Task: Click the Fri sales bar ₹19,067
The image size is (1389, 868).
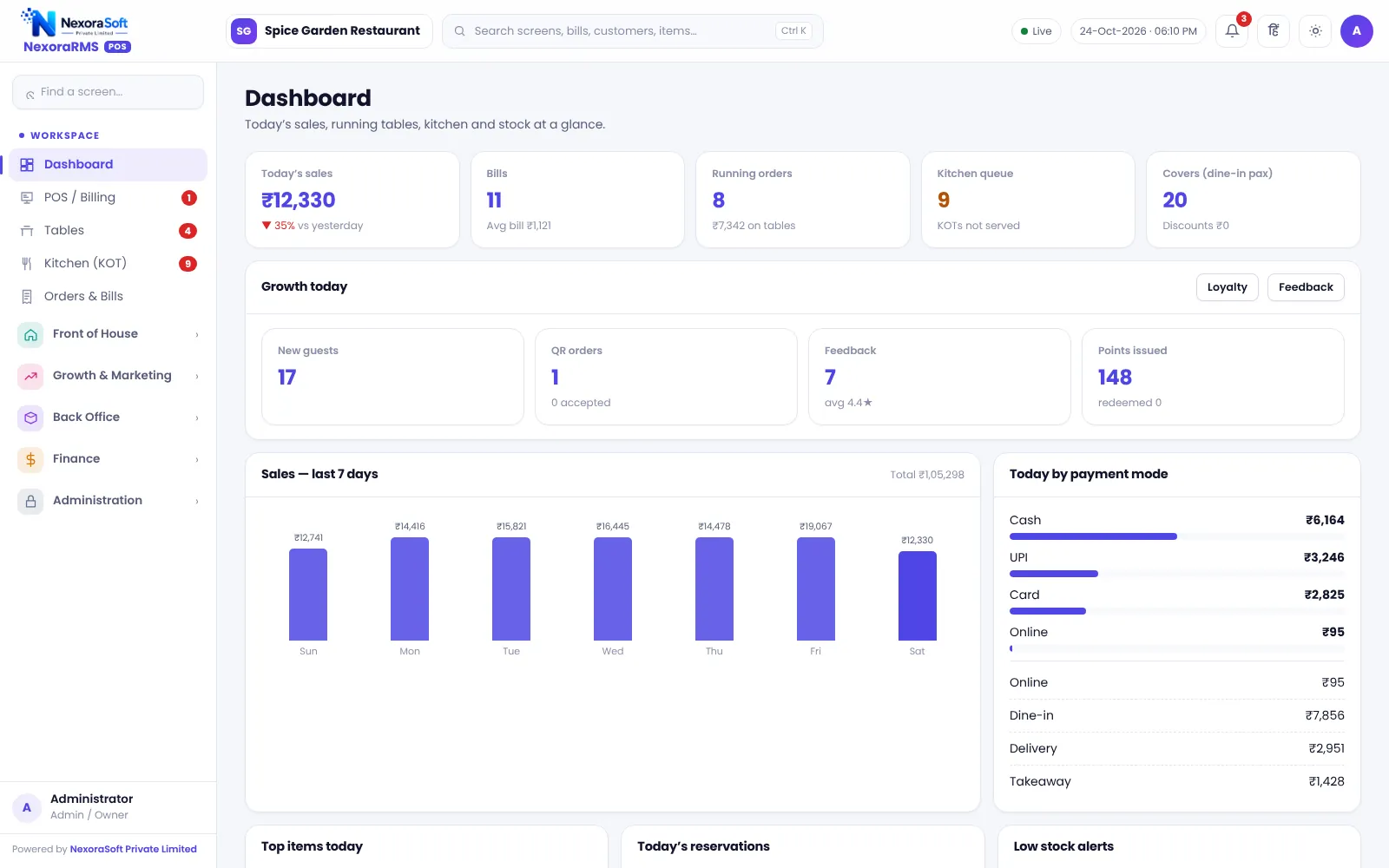Action: [x=815, y=589]
